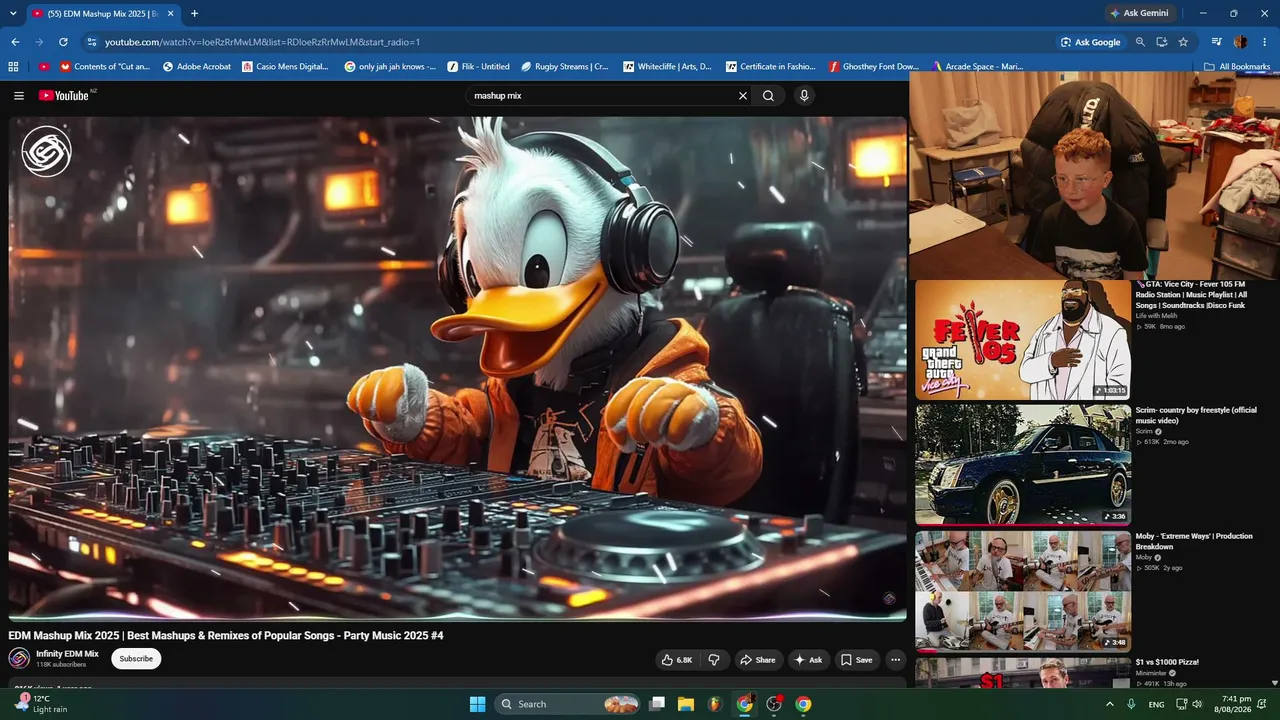This screenshot has width=1280, height=720.
Task: Open the Adobe Acrobat bookmark
Action: click(x=196, y=67)
